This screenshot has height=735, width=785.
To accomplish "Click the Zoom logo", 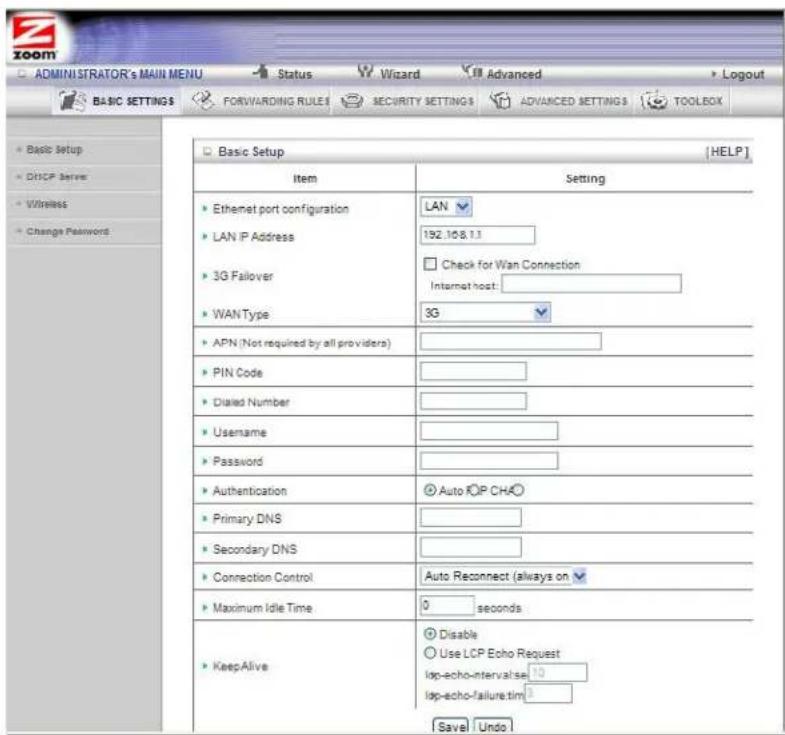I will (x=34, y=38).
